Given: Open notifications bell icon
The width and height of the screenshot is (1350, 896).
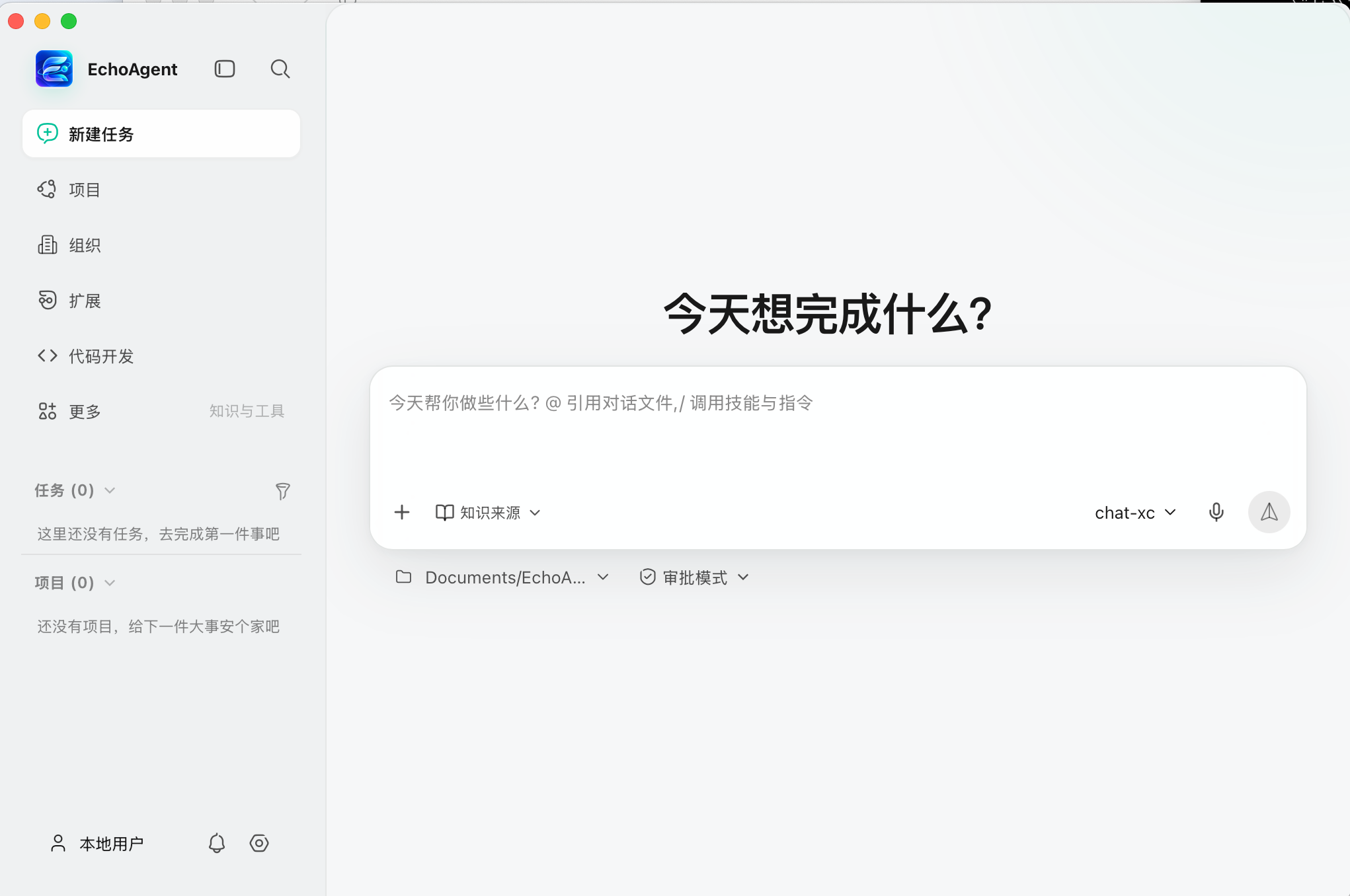Looking at the screenshot, I should [217, 843].
